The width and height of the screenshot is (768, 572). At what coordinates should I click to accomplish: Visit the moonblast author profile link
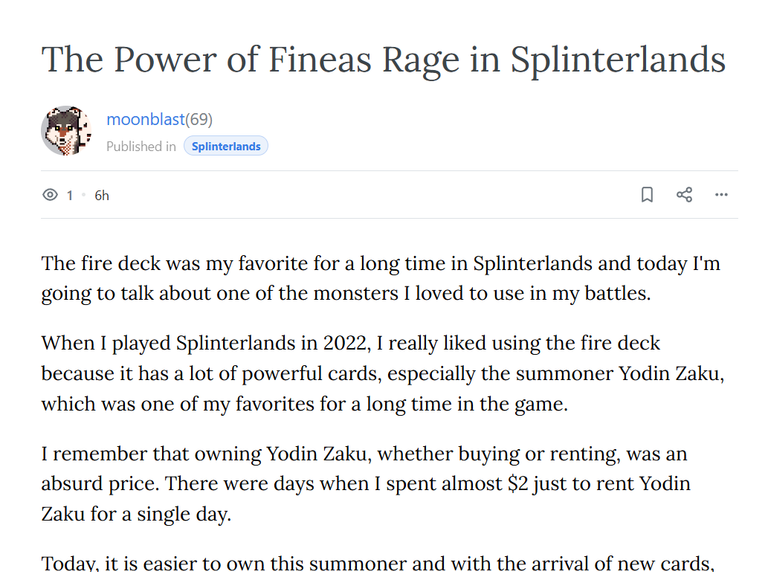[x=145, y=119]
